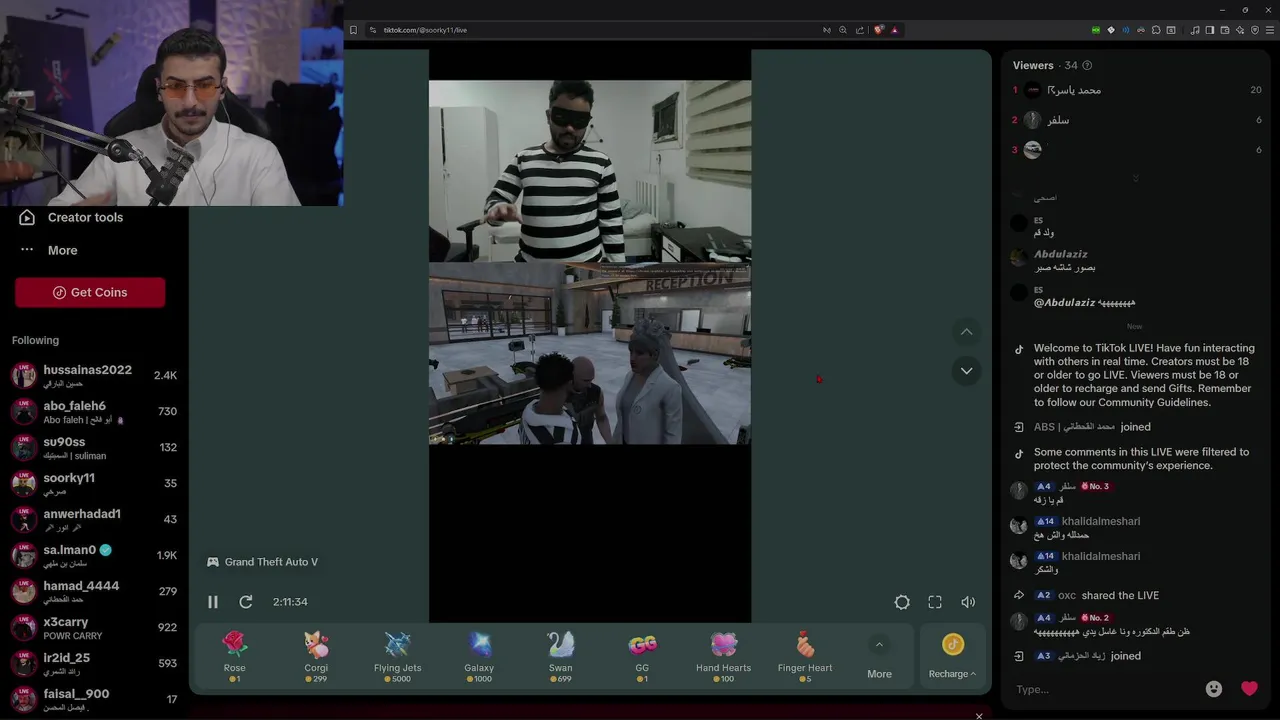Click the stream elapsed time 2:11:34
Screen dimensions: 1280x720
pyautogui.click(x=290, y=602)
